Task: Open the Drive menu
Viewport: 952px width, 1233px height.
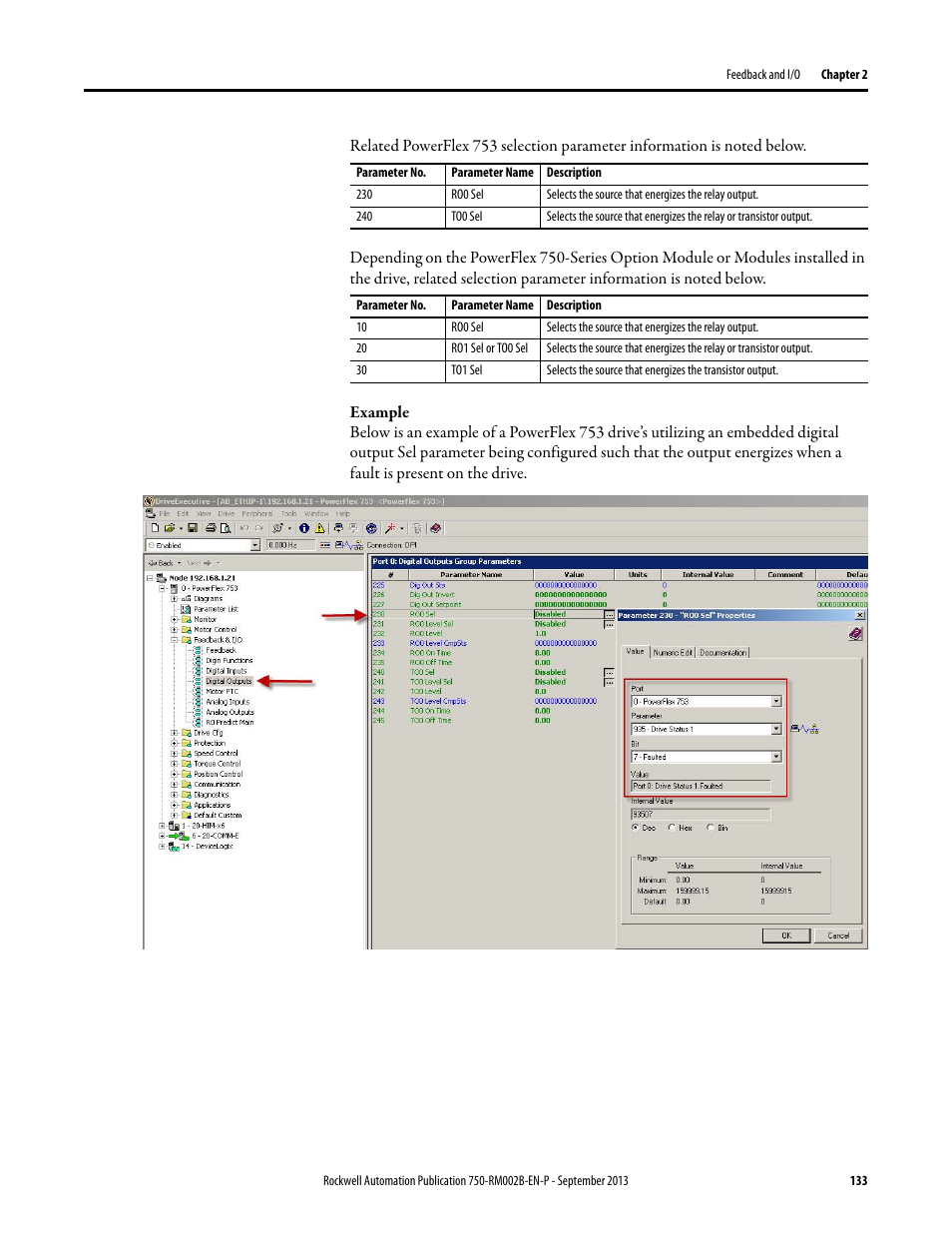Action: tap(227, 513)
